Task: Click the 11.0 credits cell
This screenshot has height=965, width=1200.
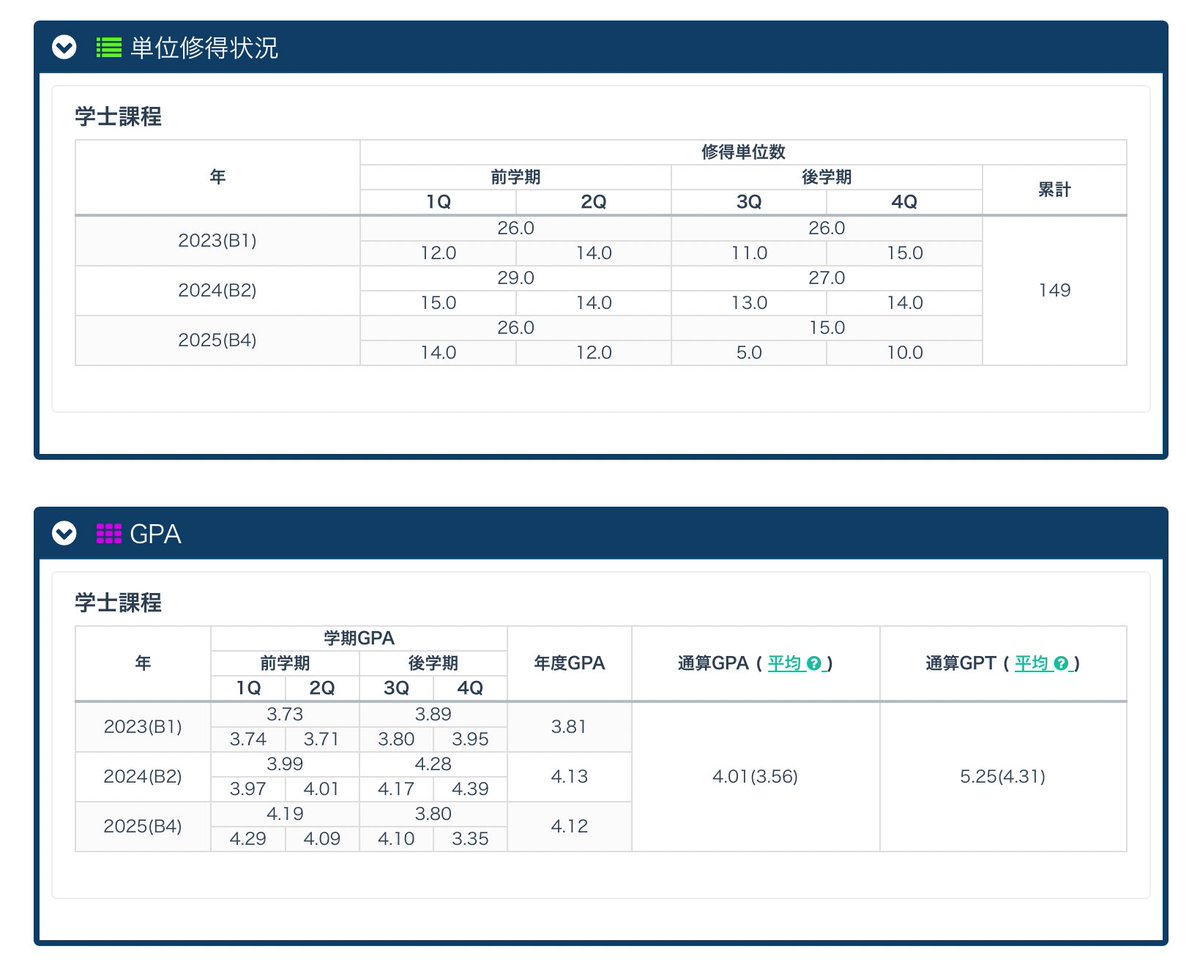Action: click(749, 253)
